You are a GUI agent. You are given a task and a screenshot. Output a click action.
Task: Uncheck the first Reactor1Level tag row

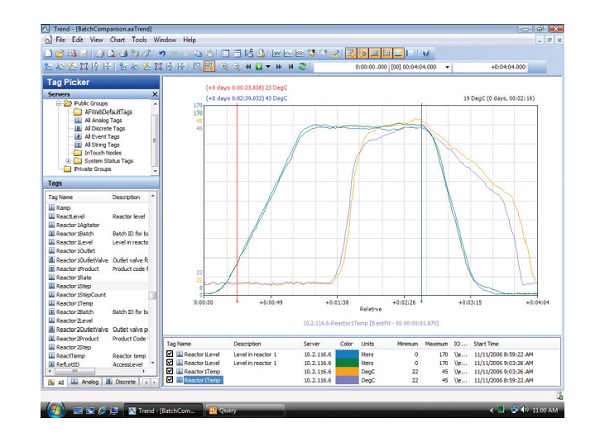(170, 354)
